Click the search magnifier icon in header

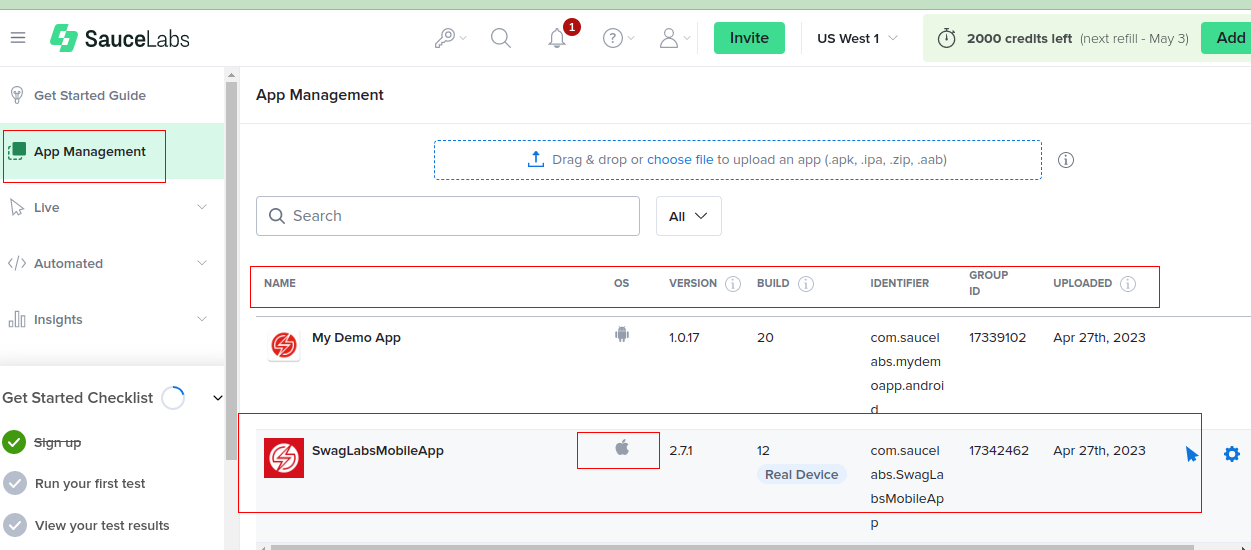[501, 38]
